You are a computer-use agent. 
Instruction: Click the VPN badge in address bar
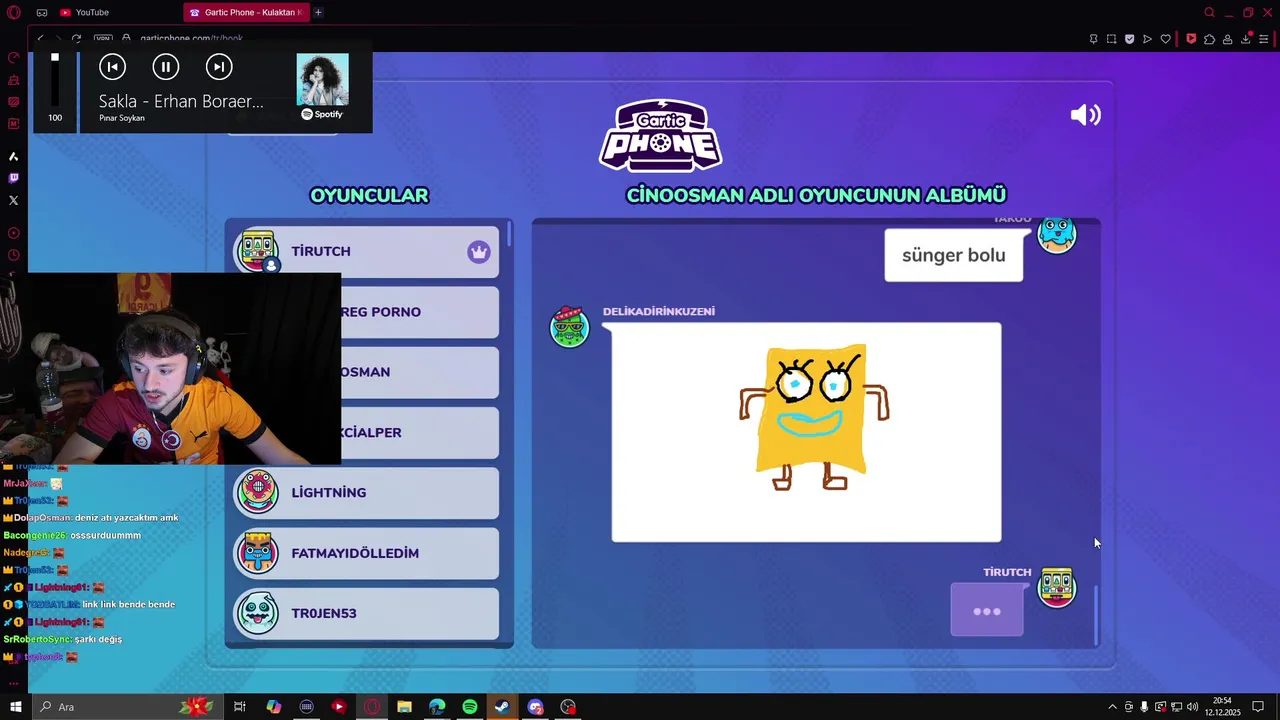click(103, 39)
